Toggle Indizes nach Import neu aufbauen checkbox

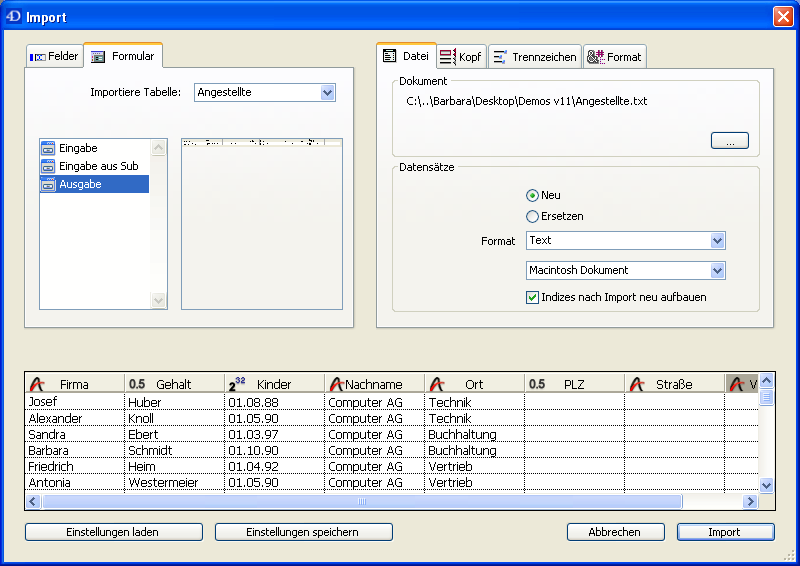pyautogui.click(x=532, y=297)
